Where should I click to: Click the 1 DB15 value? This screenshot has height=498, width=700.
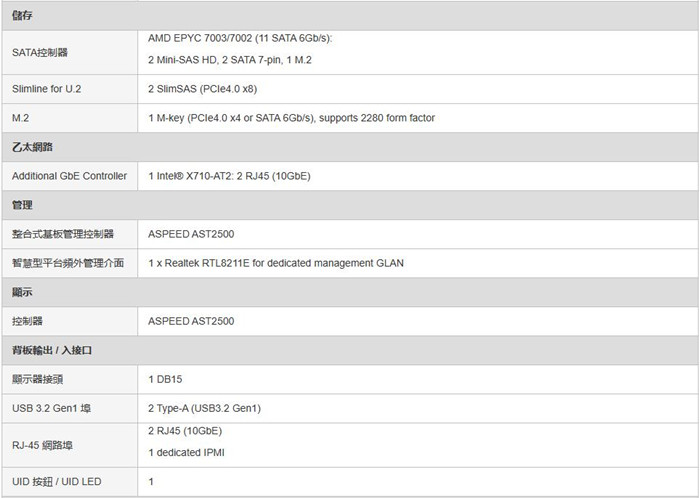[x=165, y=379]
